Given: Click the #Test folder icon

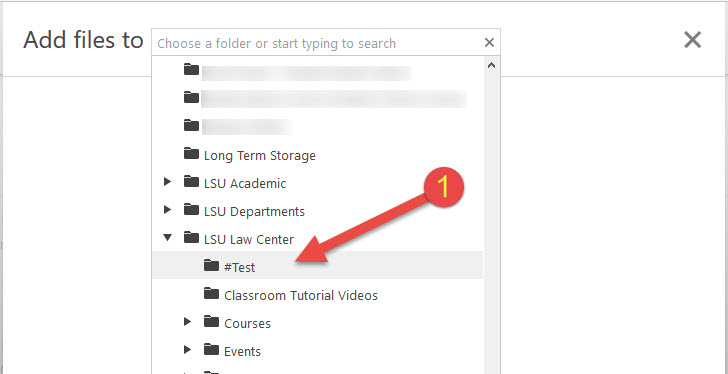Looking at the screenshot, I should point(211,265).
